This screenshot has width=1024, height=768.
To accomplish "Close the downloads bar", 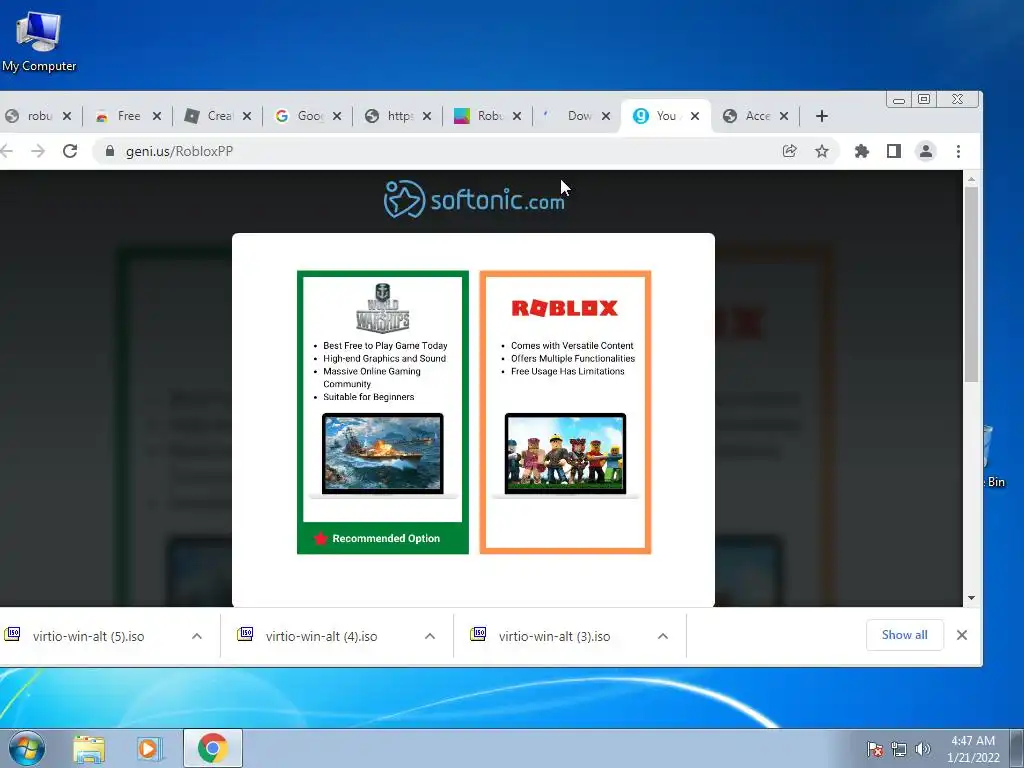I will [961, 635].
